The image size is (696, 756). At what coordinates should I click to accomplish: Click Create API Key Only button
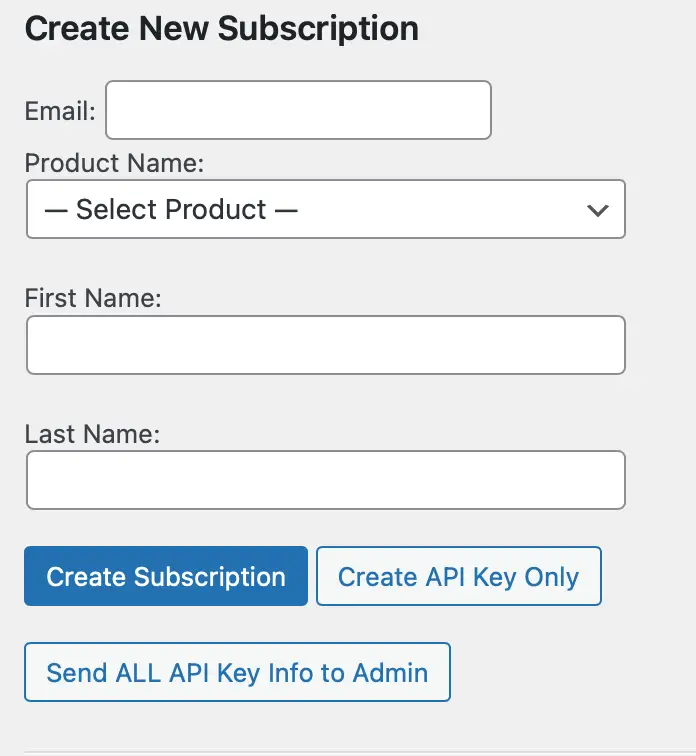pyautogui.click(x=458, y=576)
